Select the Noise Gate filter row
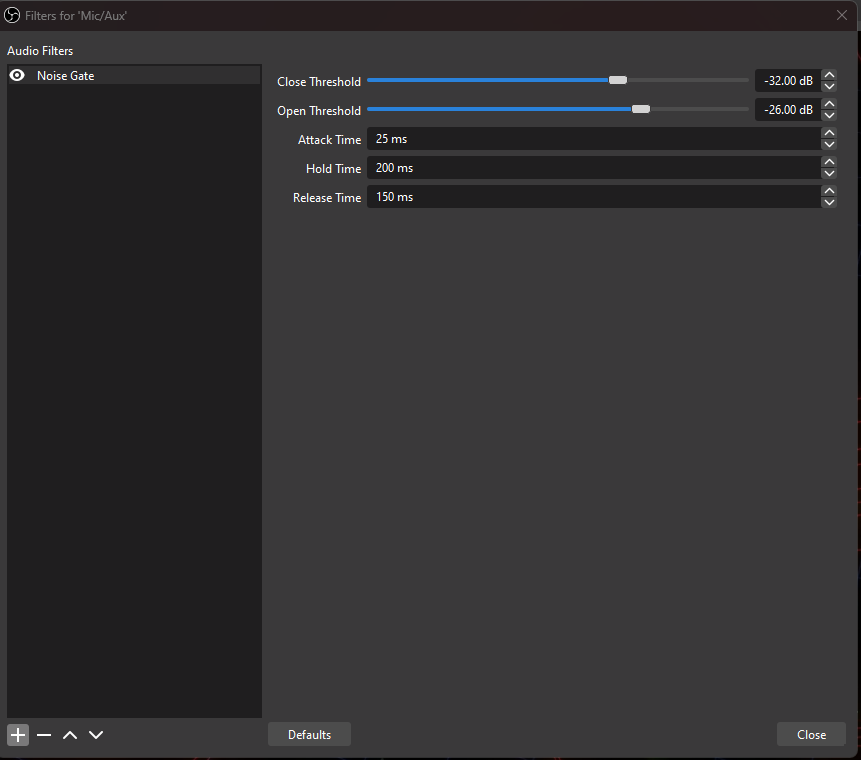The image size is (861, 760). coord(134,75)
